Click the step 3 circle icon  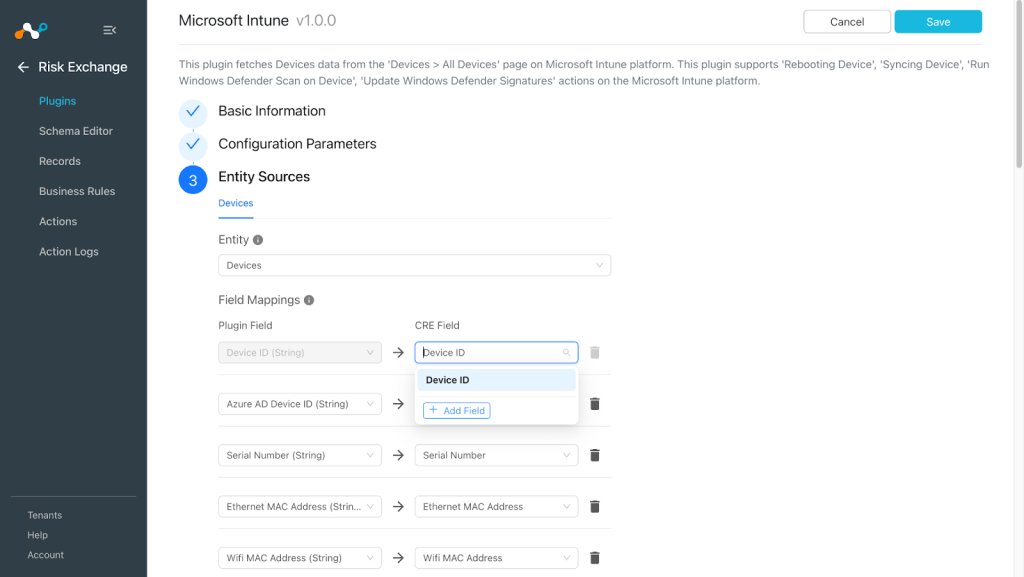[x=193, y=180]
